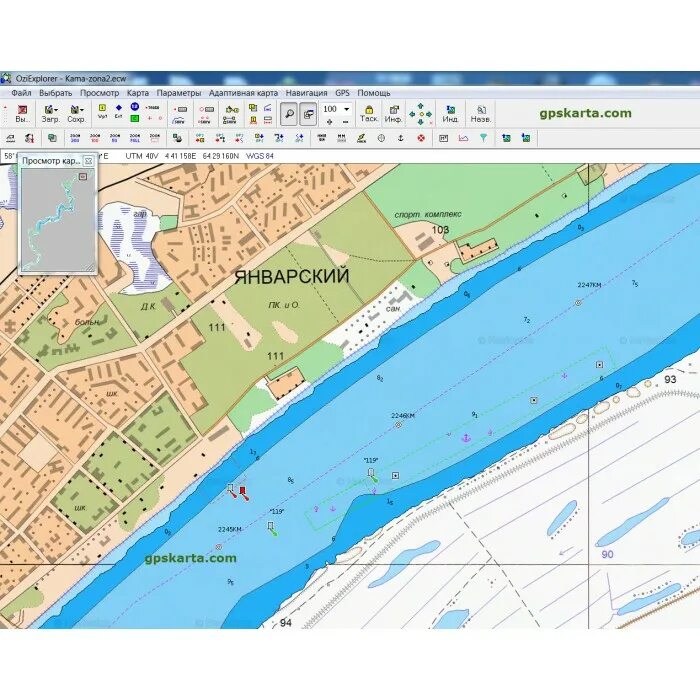
Task: Select the Evt event placement tool
Action: [118, 110]
